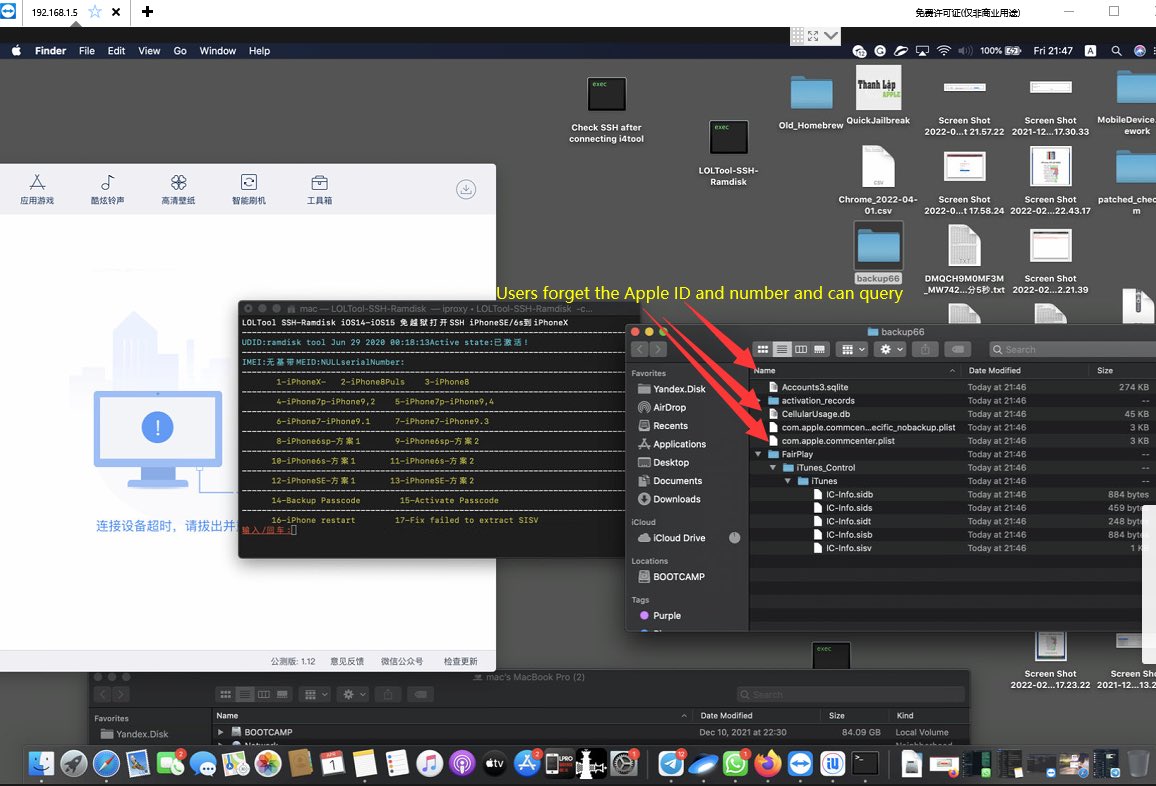Expand the BOOTCAMP row in the bottom Finder window

tap(220, 732)
